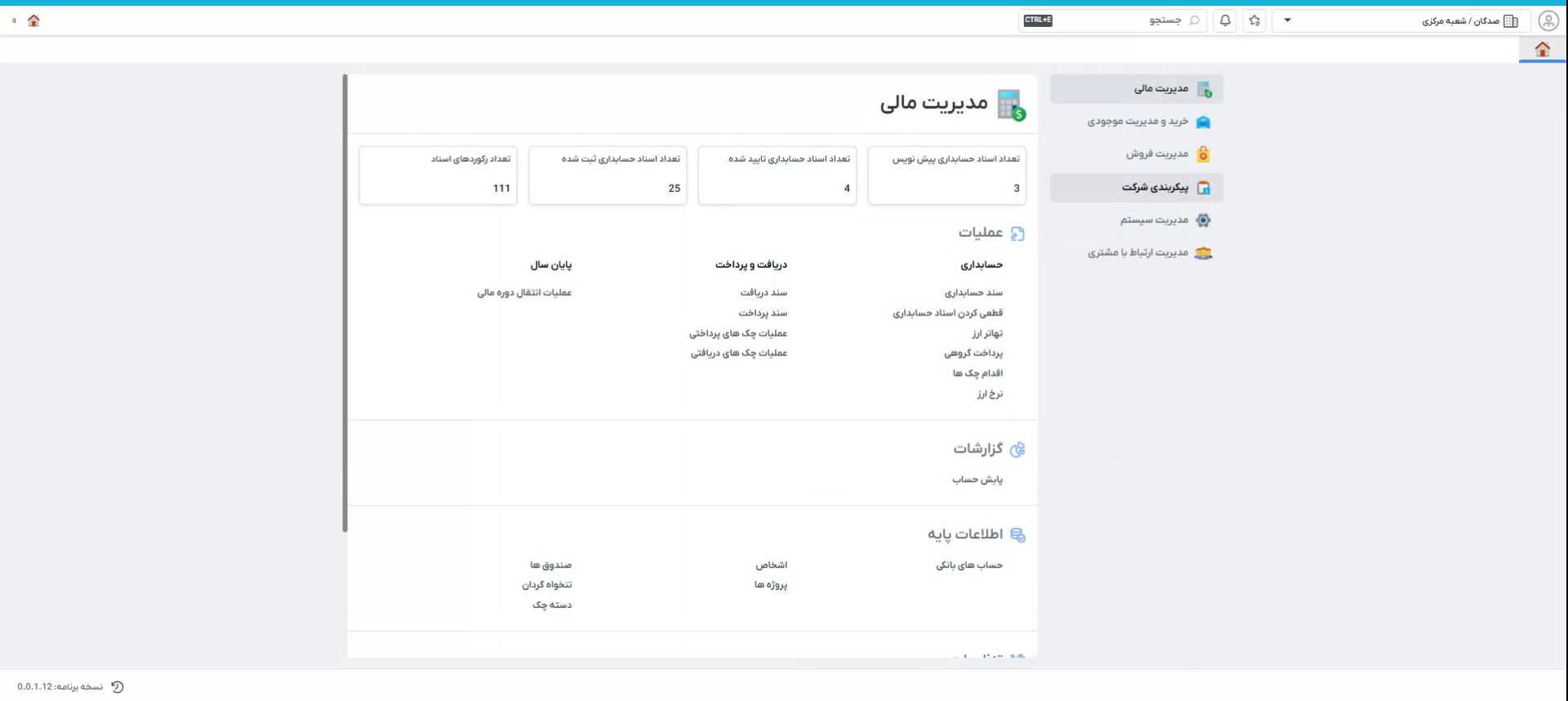Open the user profile icon

pos(1548,20)
